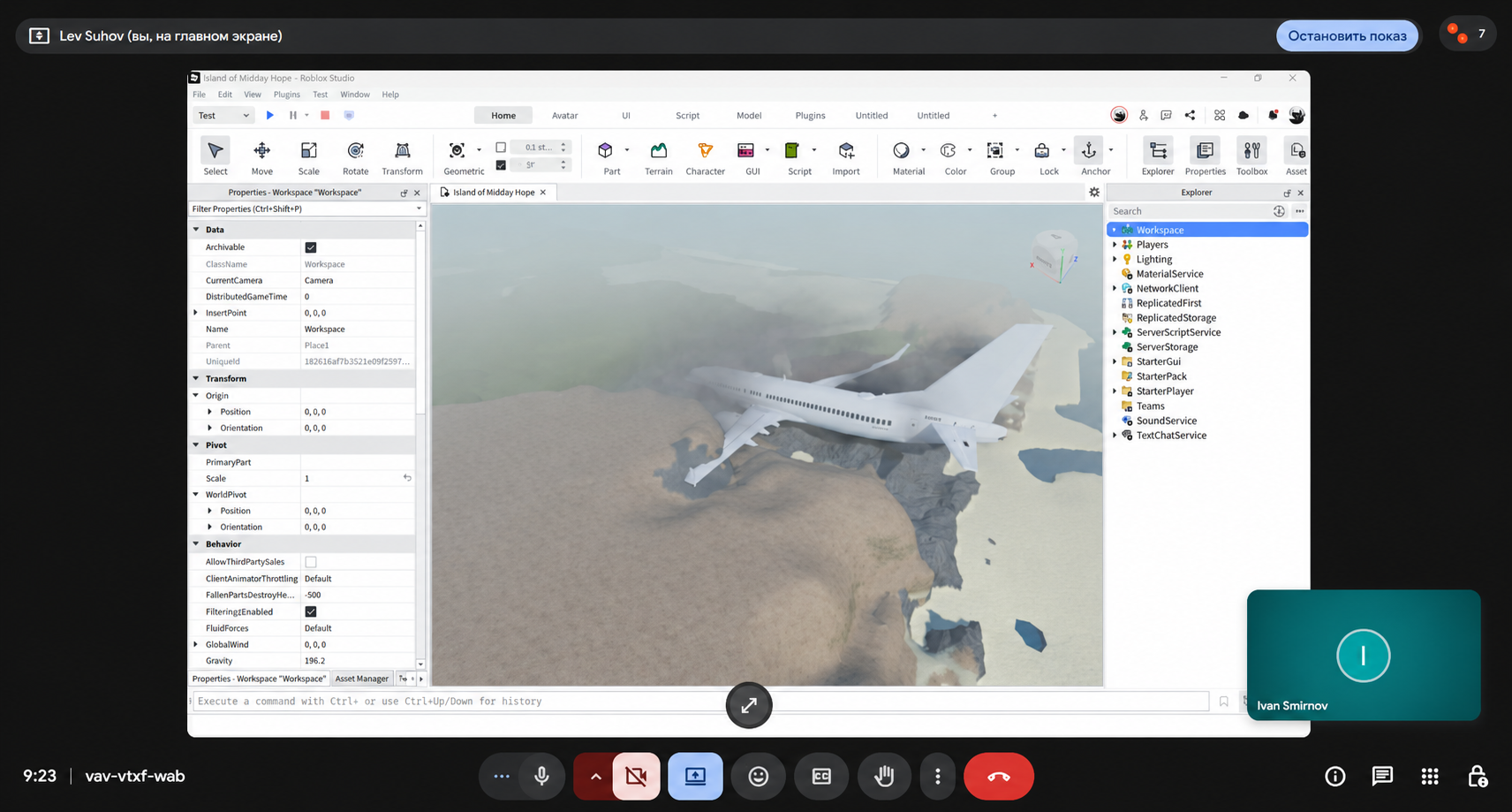Toggle the rotate snapping checkbox
1512x812 pixels.
click(501, 165)
